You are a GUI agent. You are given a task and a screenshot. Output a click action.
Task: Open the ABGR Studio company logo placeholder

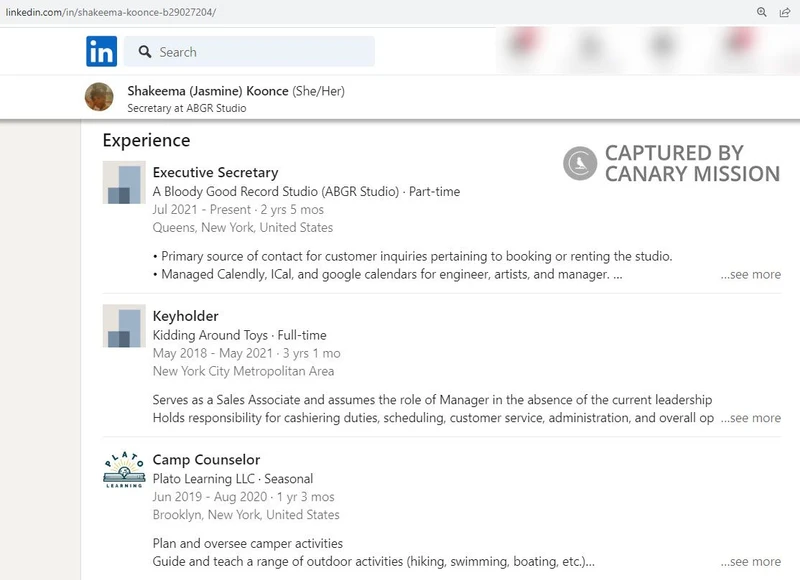click(x=124, y=183)
